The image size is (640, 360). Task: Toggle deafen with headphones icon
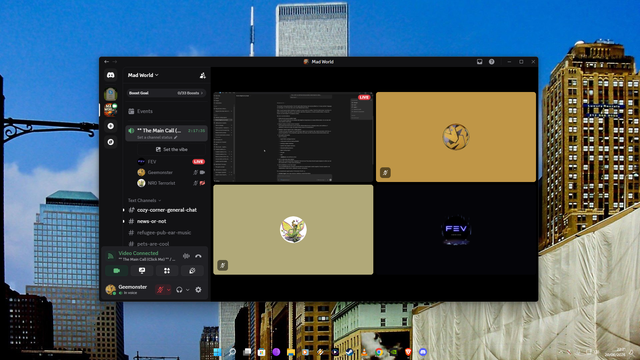coord(179,289)
